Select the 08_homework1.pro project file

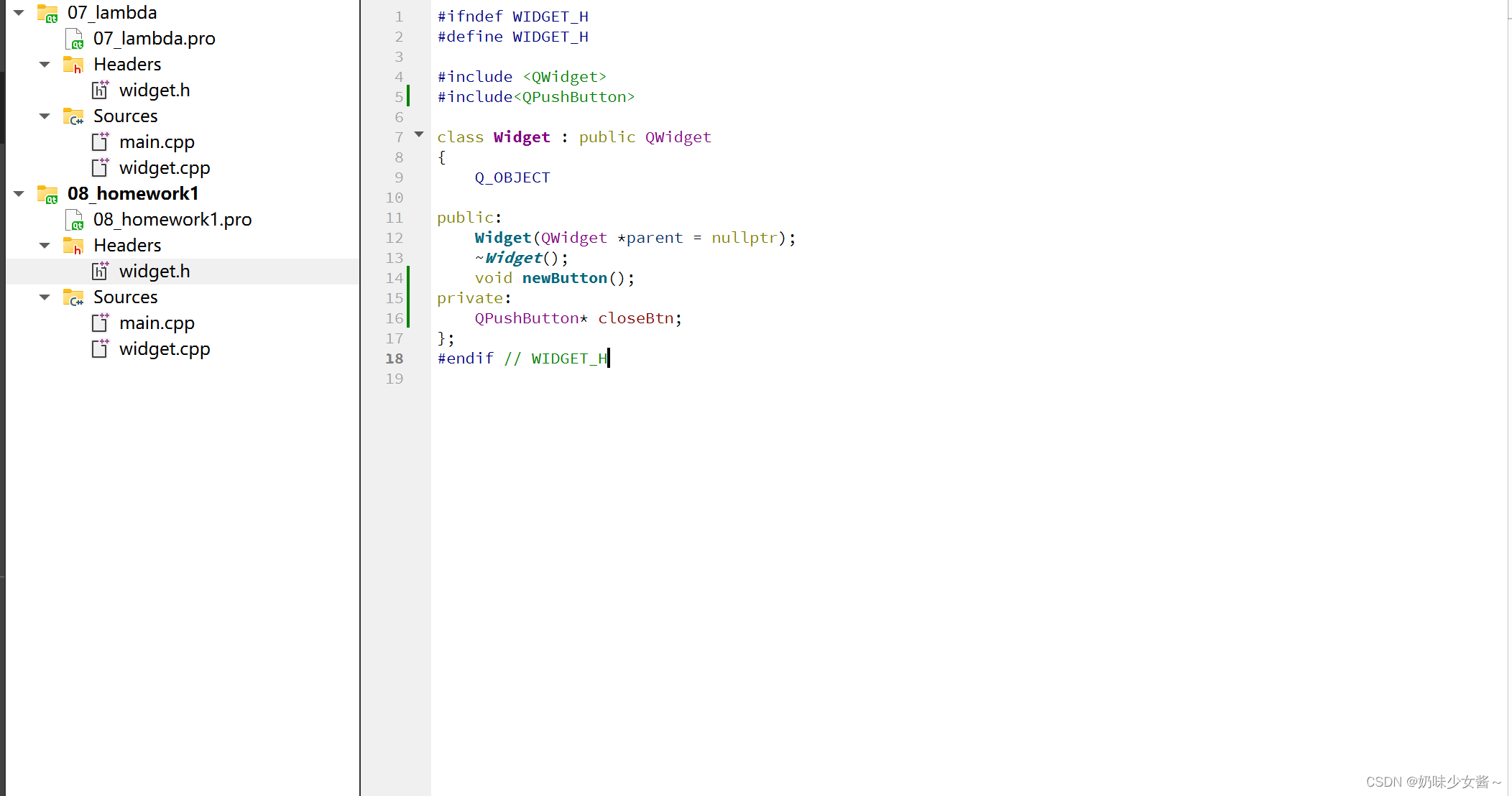[172, 219]
